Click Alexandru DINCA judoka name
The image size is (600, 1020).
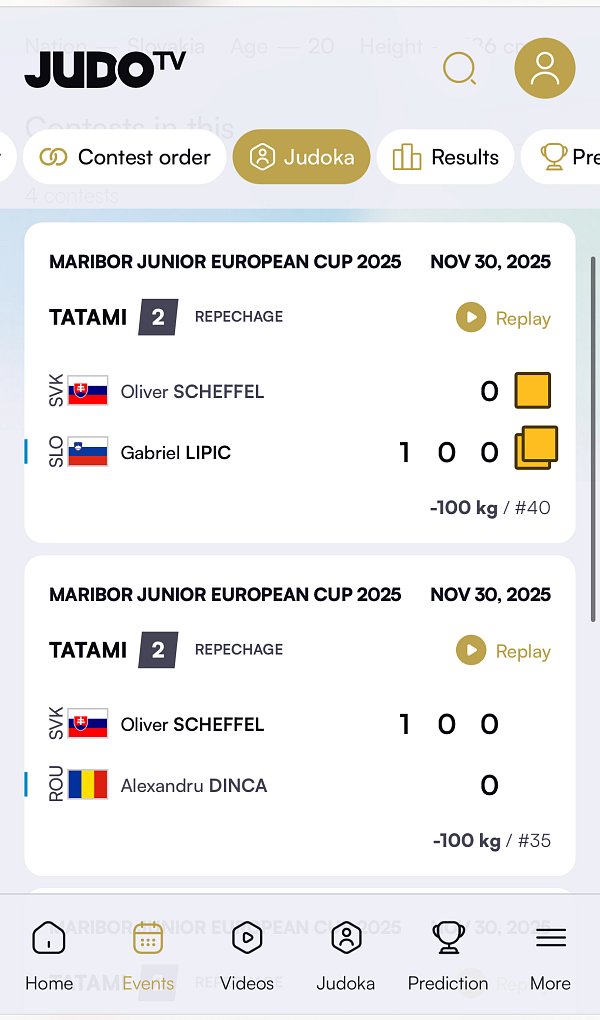tap(193, 786)
